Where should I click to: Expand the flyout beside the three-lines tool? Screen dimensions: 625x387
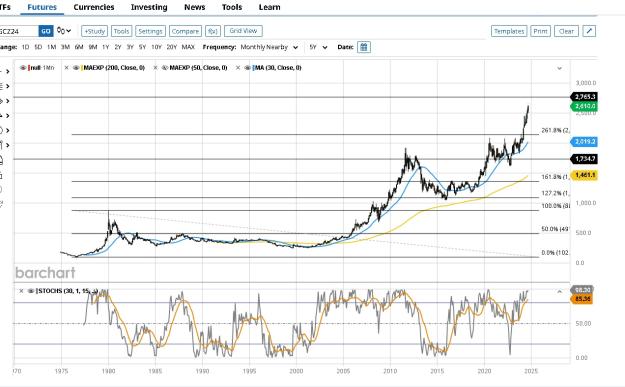click(x=7, y=86)
